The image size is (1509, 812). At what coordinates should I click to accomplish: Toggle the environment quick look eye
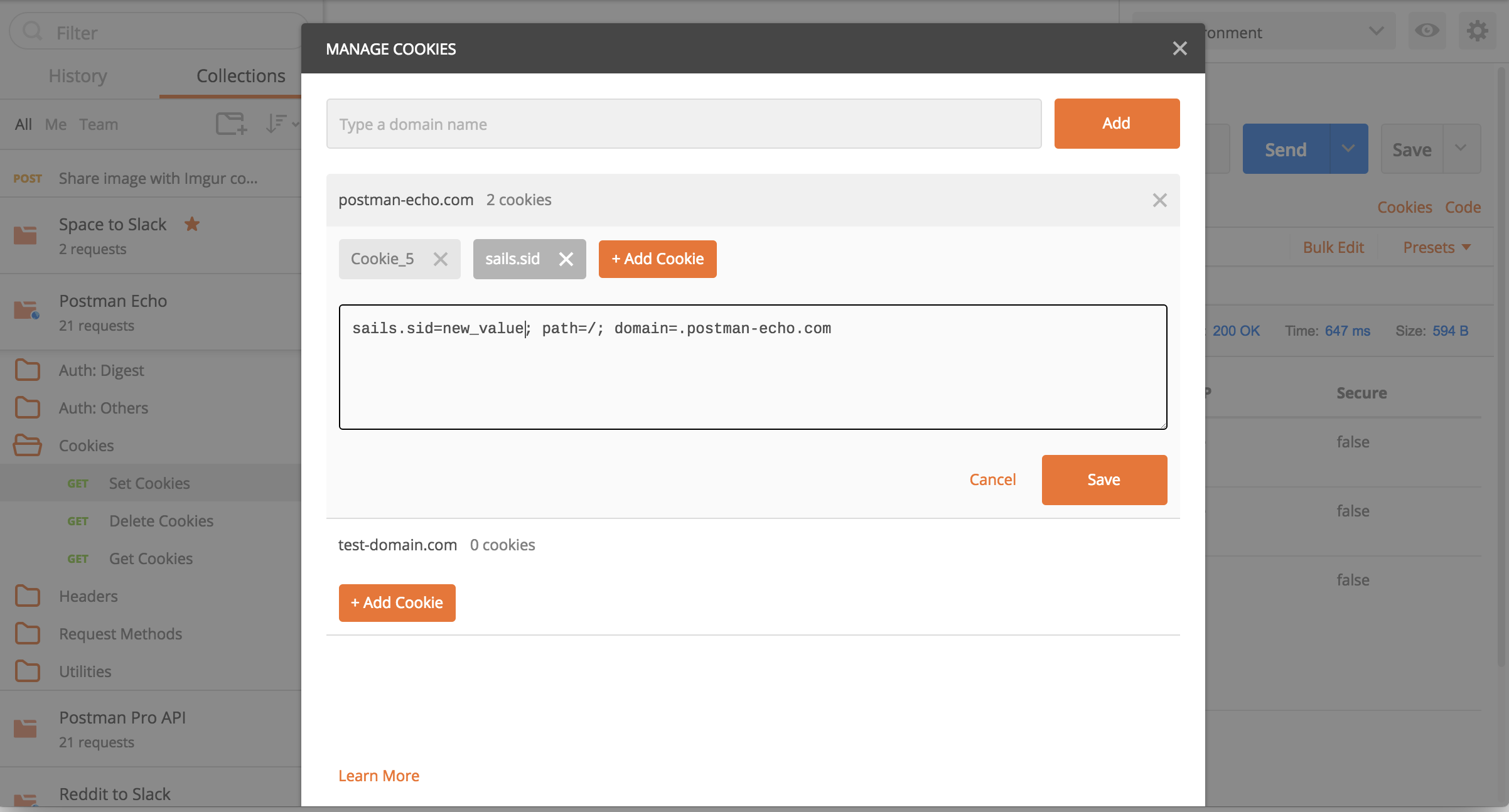(x=1427, y=30)
